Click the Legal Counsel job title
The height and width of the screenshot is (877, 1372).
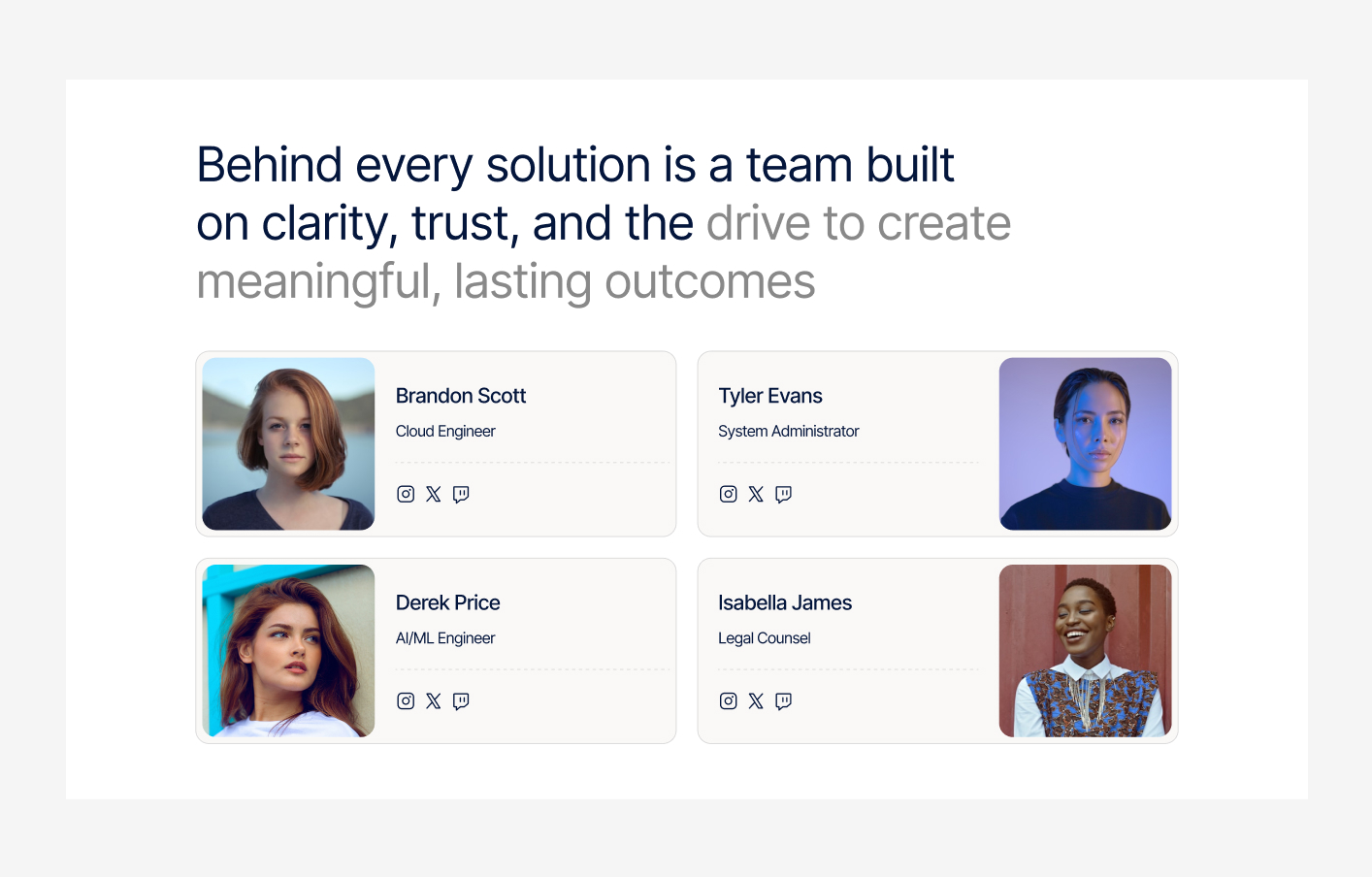[x=764, y=637]
